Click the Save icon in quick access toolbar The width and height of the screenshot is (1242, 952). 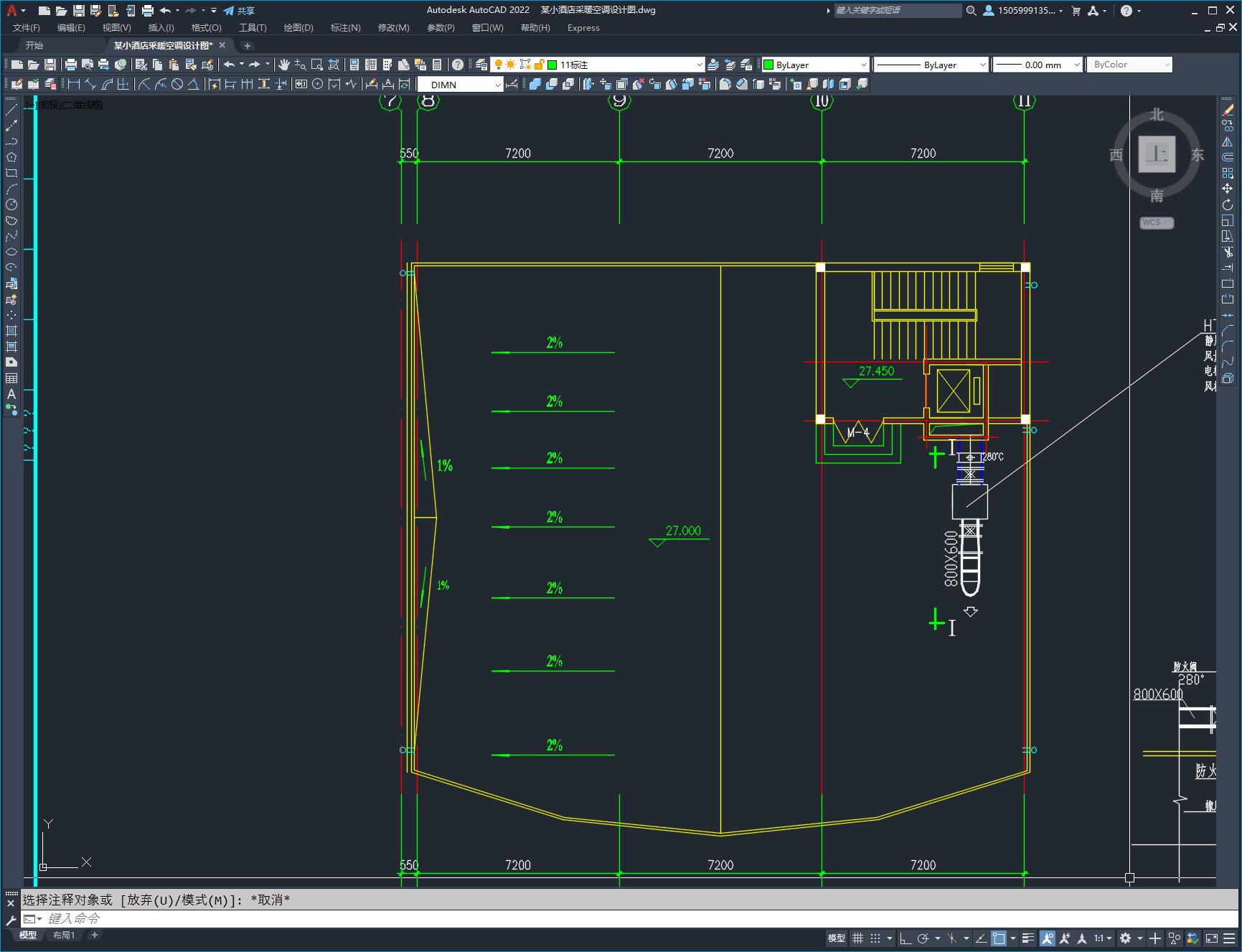click(79, 11)
